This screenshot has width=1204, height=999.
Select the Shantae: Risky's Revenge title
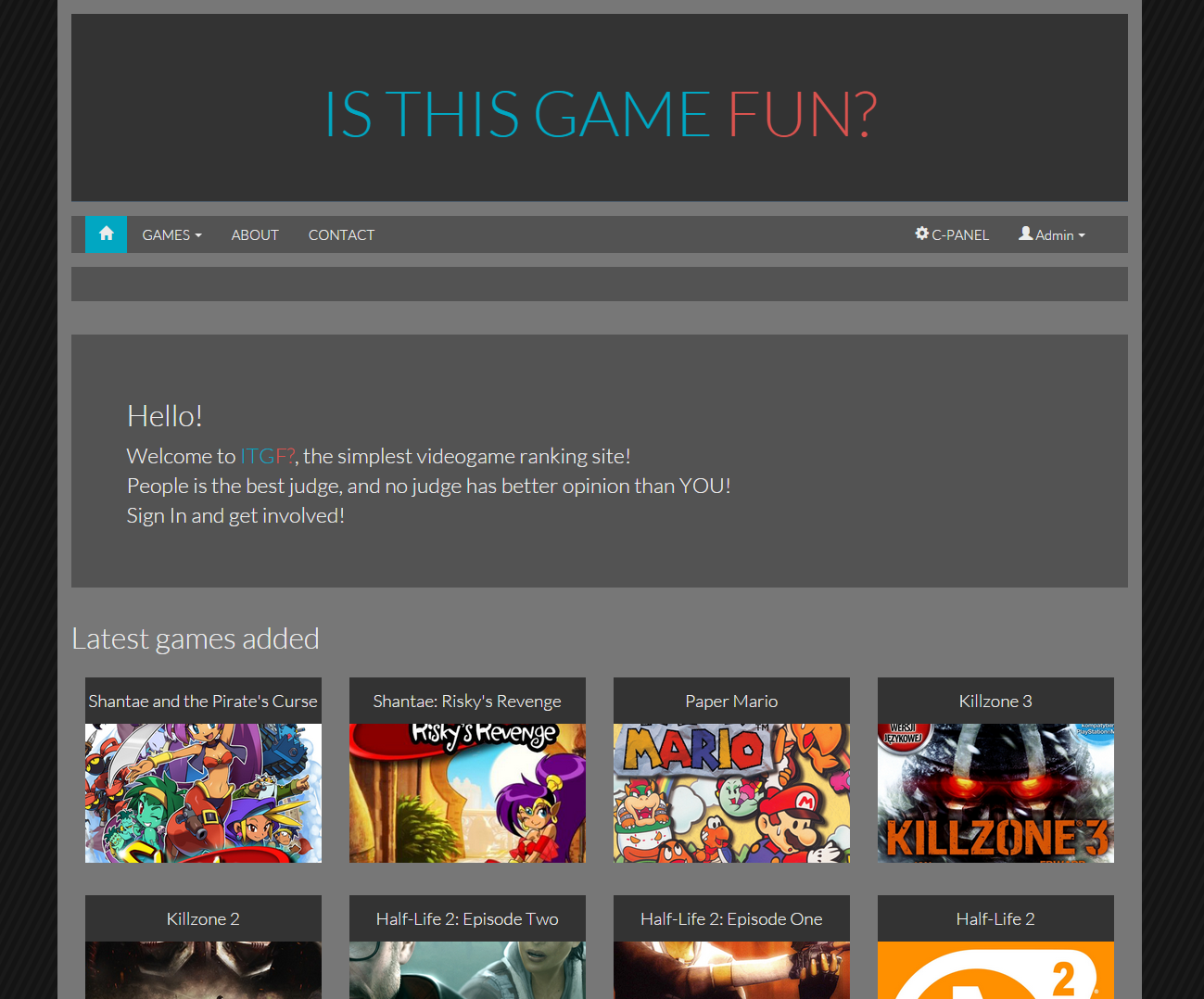[x=467, y=702]
